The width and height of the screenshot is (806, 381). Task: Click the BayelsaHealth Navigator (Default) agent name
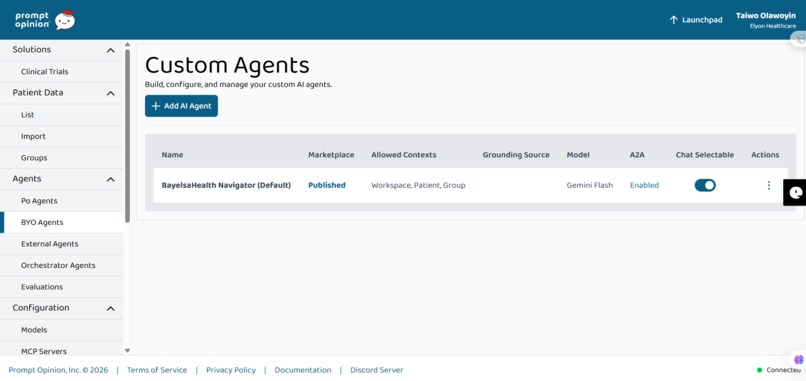pyautogui.click(x=226, y=185)
